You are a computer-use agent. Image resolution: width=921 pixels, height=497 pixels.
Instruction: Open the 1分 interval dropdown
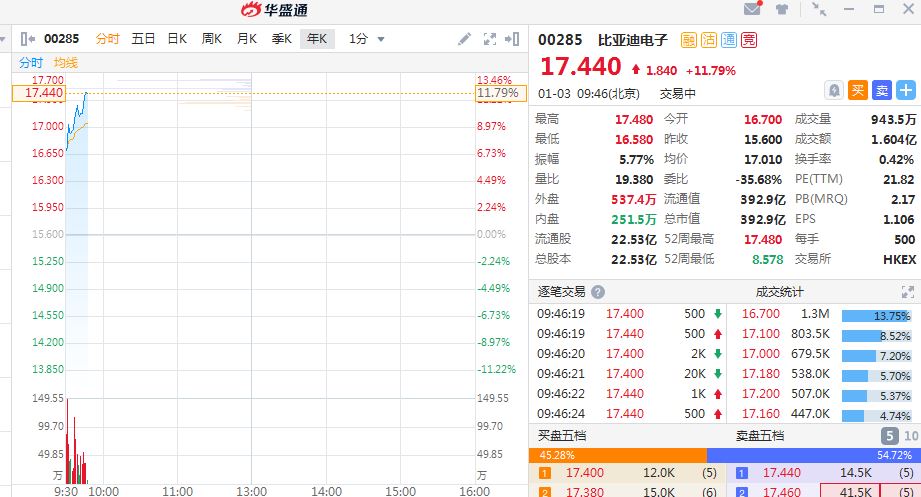click(x=367, y=39)
